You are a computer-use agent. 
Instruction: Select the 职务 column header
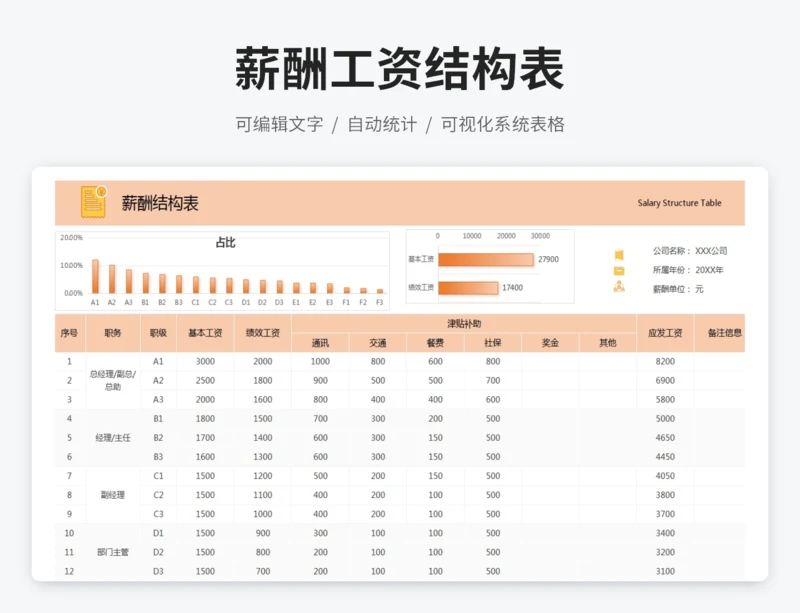113,333
